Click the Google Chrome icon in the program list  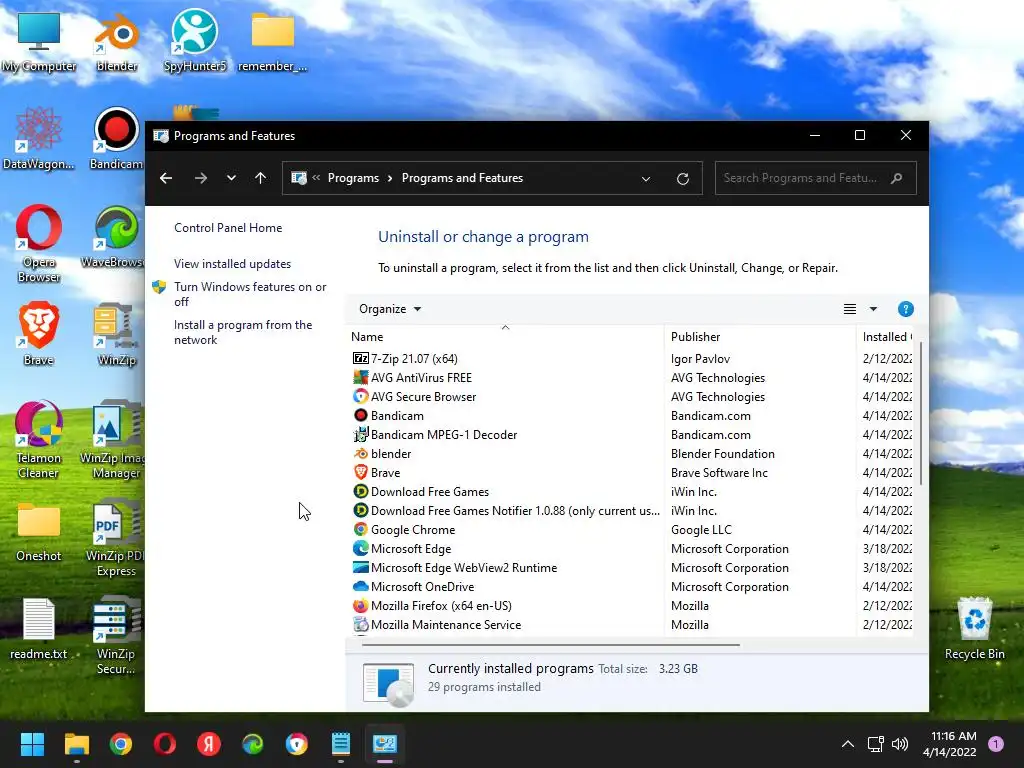click(360, 530)
